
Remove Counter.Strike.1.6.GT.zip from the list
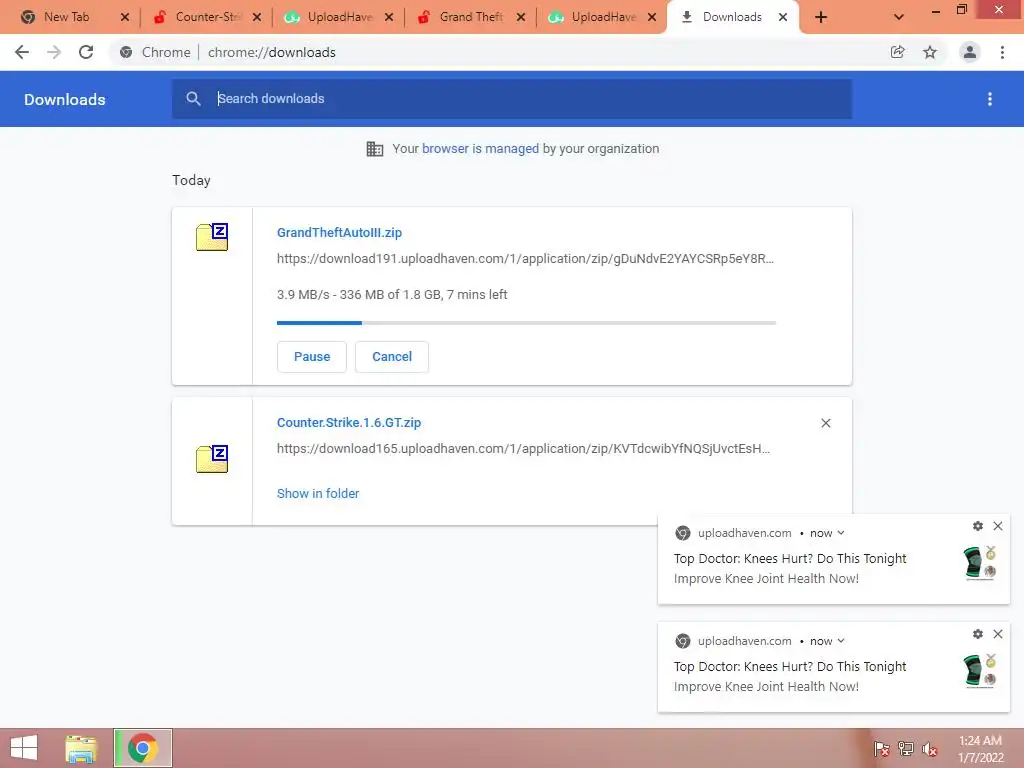825,423
